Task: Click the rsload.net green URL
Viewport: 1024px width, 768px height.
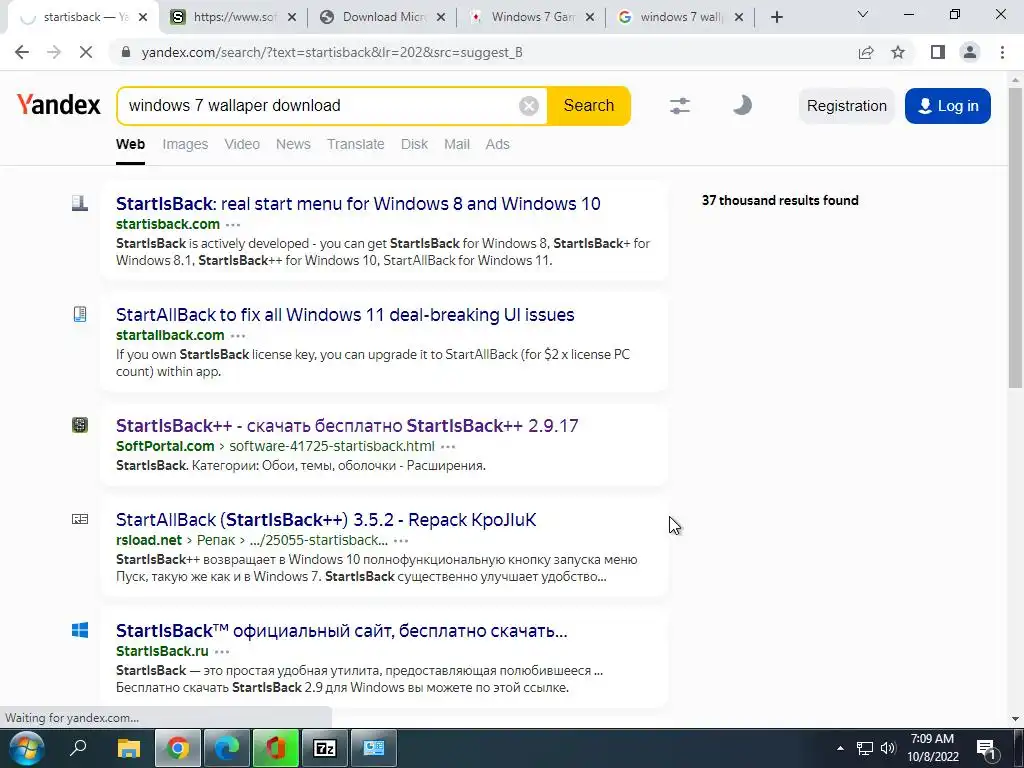Action: click(149, 540)
